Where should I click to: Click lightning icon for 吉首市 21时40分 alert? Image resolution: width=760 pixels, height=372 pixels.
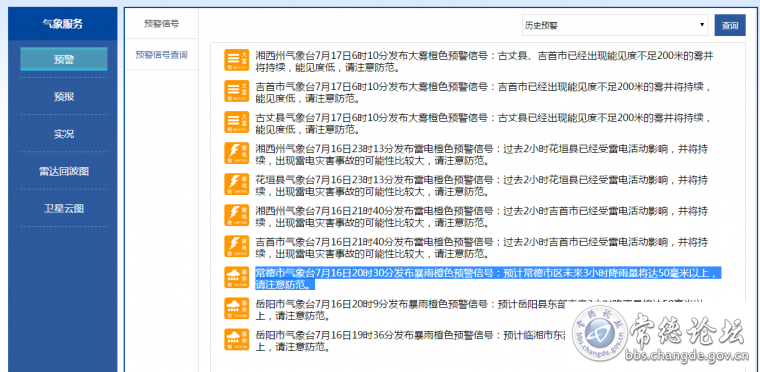coord(237,246)
